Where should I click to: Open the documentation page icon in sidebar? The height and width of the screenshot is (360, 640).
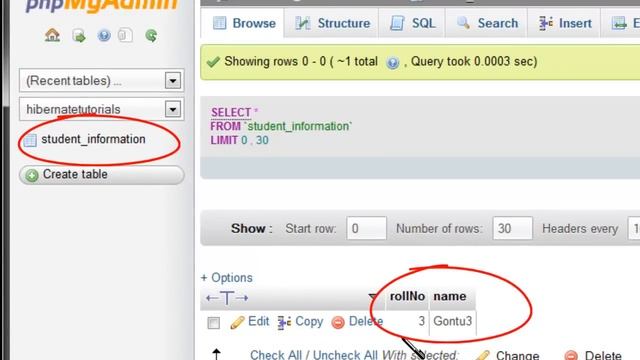(x=125, y=36)
